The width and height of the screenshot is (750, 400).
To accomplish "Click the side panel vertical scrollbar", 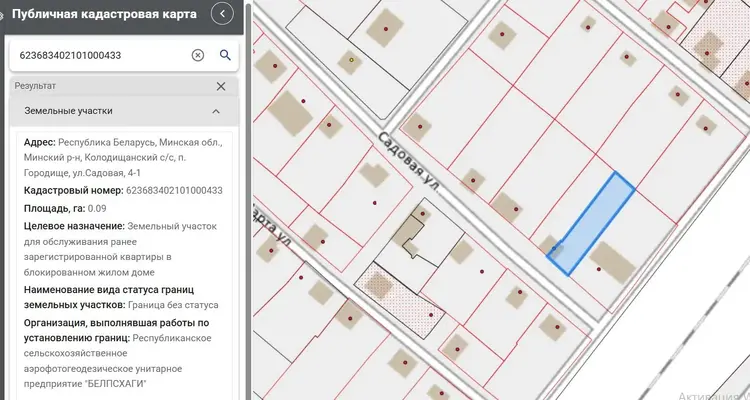I will coord(248,200).
